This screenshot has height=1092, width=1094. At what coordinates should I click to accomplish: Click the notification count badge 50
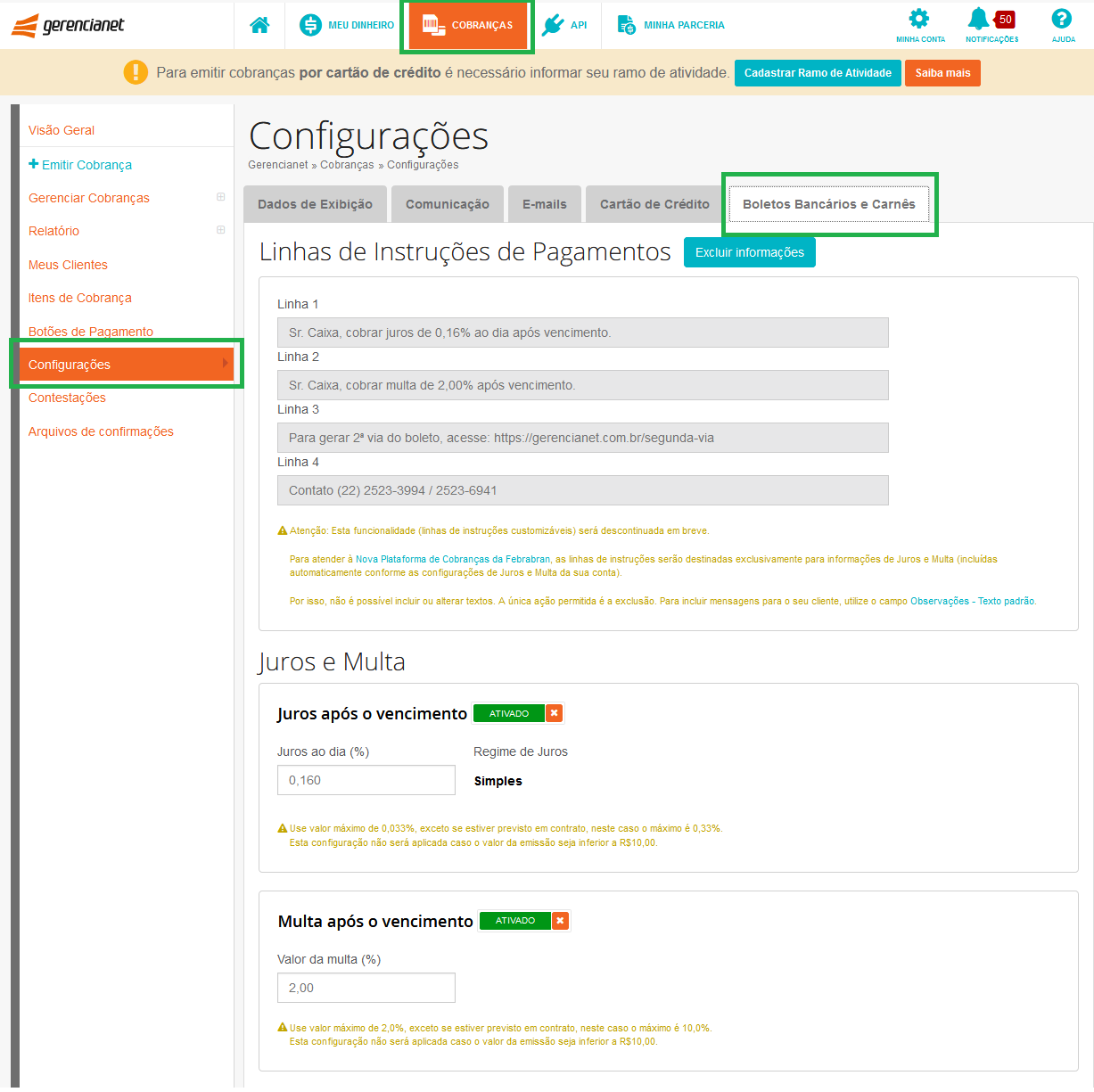pyautogui.click(x=1005, y=19)
